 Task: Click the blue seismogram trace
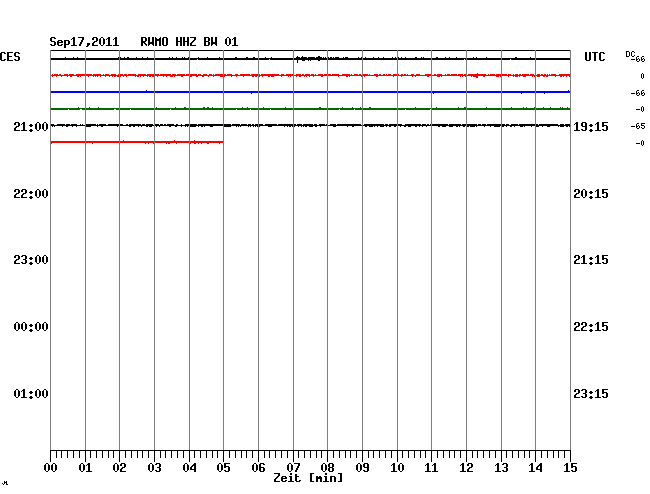tap(310, 92)
